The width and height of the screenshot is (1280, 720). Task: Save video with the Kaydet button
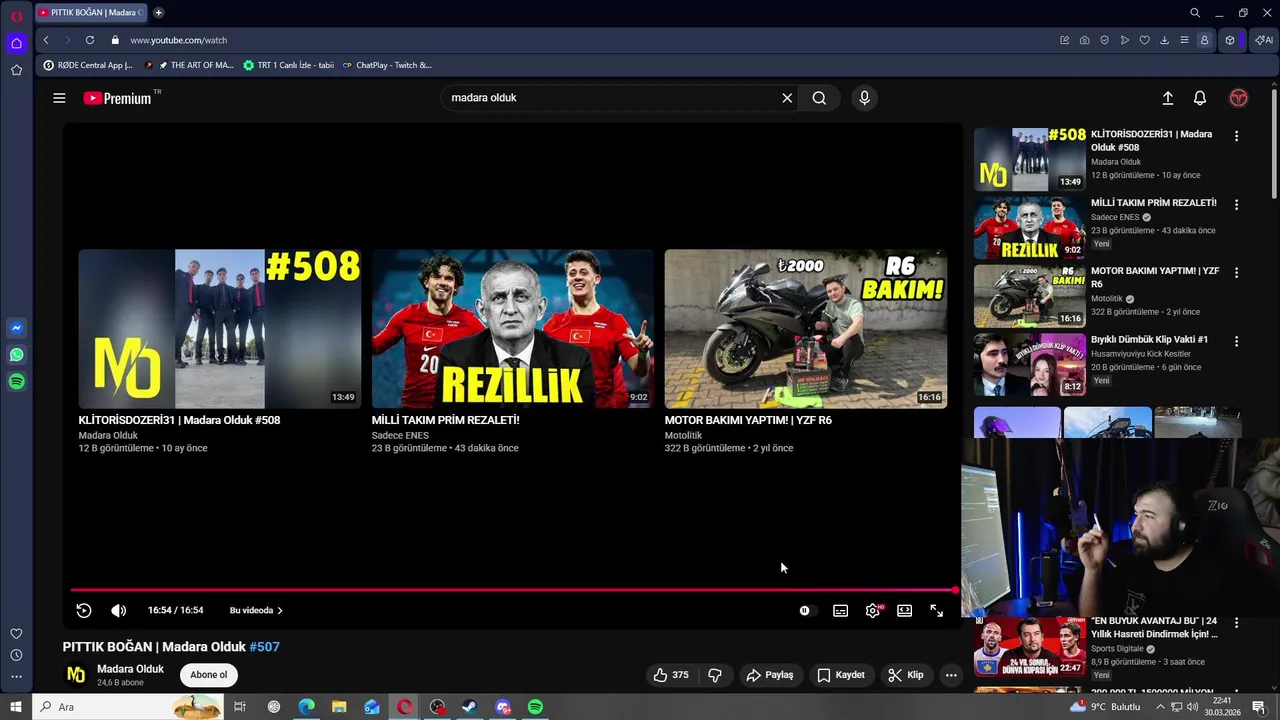click(841, 675)
